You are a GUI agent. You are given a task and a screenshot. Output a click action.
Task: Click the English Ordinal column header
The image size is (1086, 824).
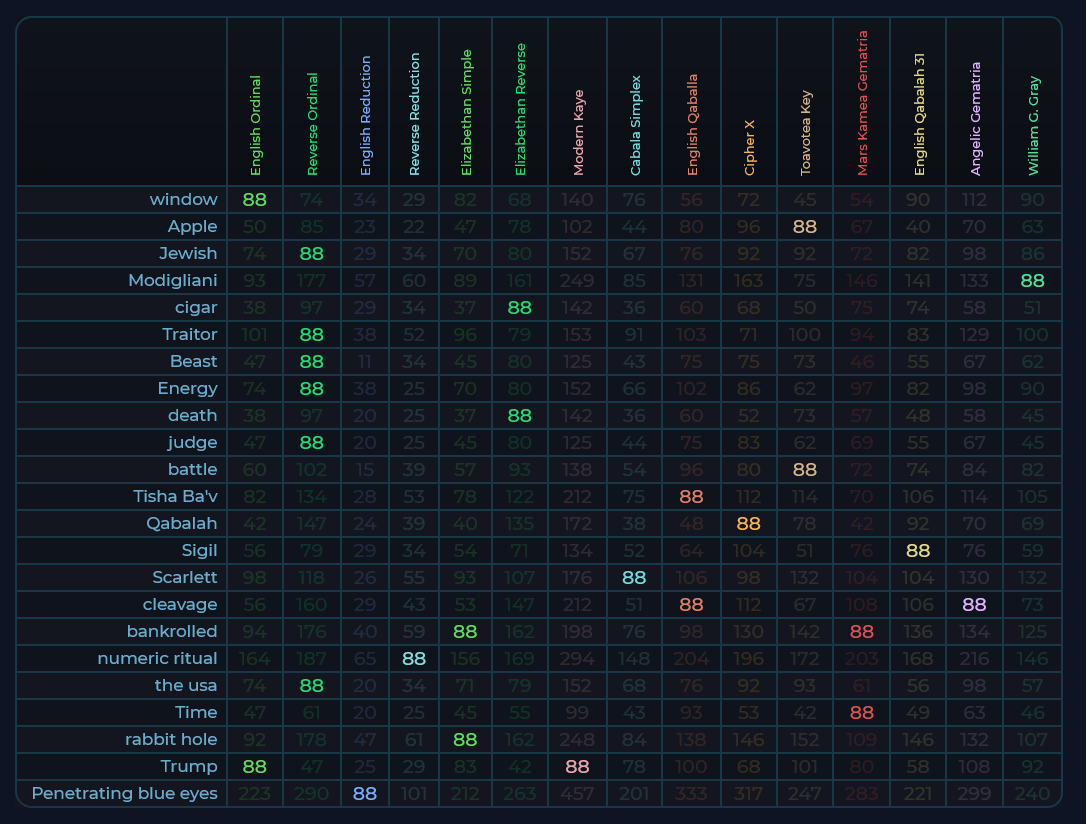pos(256,125)
